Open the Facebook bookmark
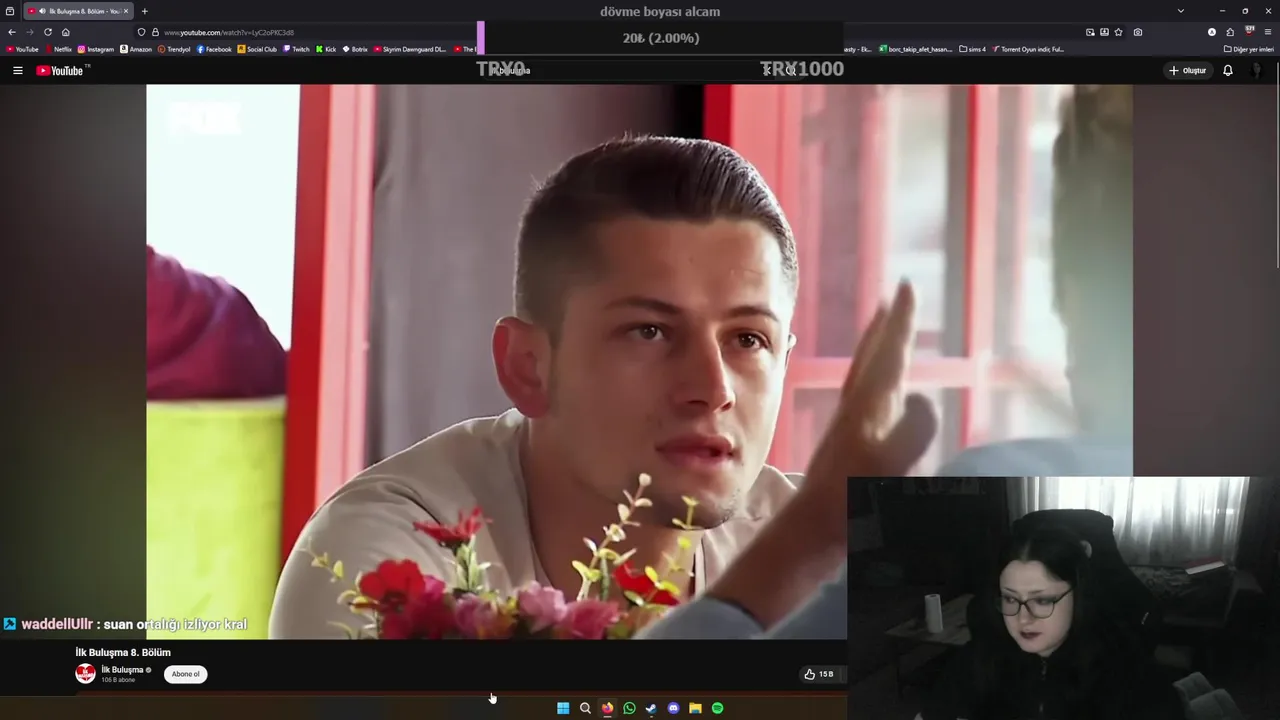Viewport: 1280px width, 720px height. point(214,49)
